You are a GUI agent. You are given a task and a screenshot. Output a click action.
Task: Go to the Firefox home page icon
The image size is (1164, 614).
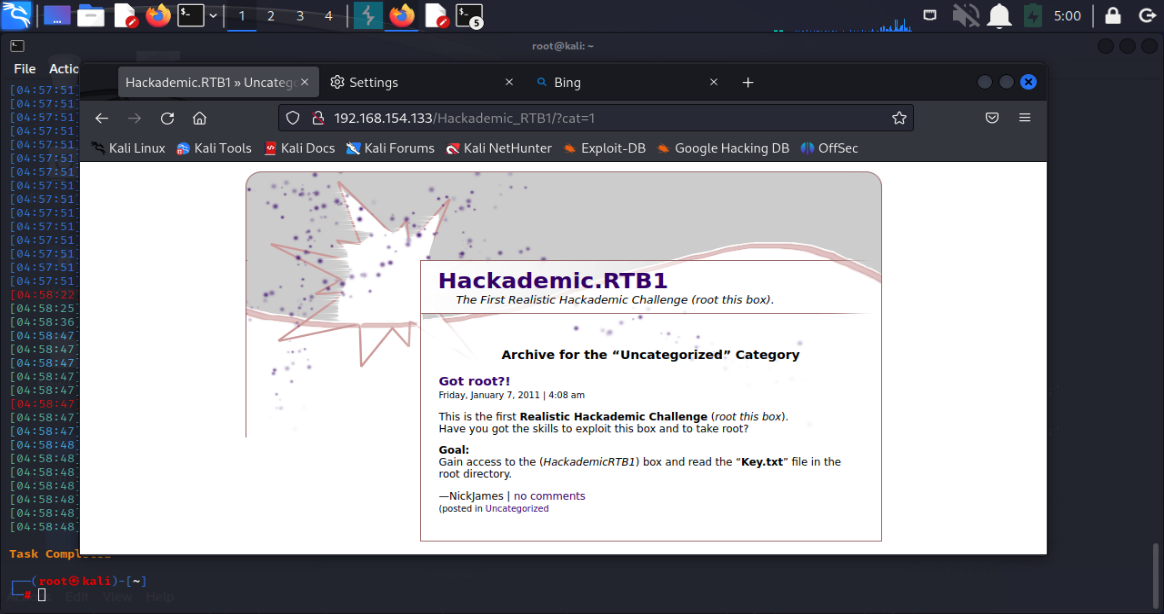[200, 118]
